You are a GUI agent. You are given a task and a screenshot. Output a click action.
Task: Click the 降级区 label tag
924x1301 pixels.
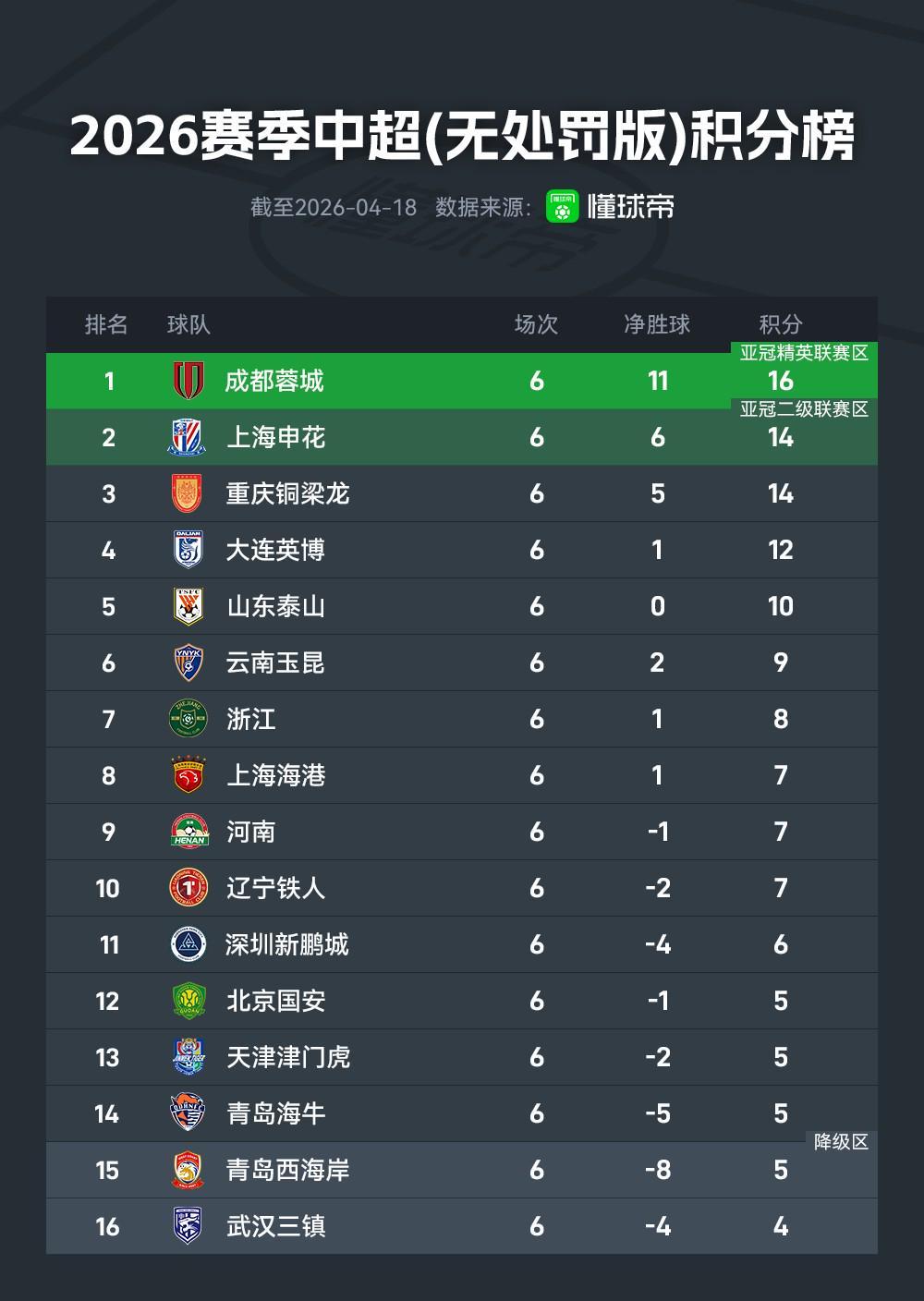click(841, 1142)
